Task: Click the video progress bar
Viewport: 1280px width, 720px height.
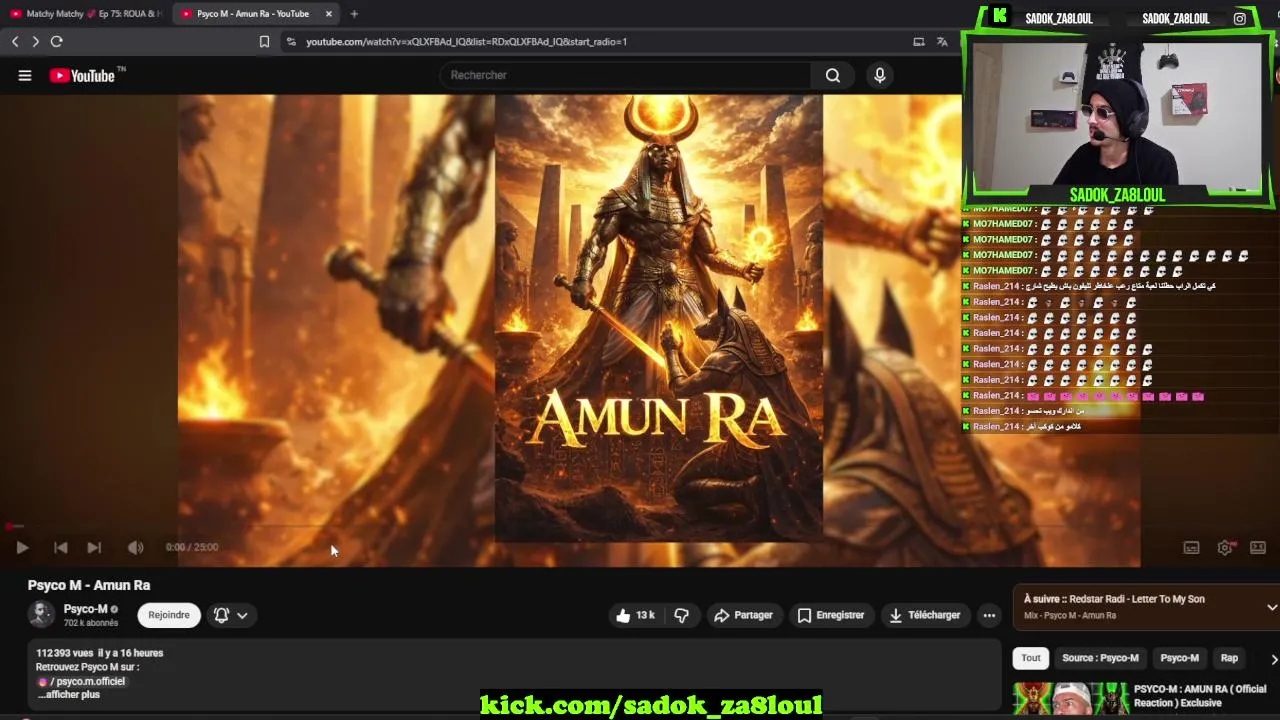Action: [x=570, y=526]
